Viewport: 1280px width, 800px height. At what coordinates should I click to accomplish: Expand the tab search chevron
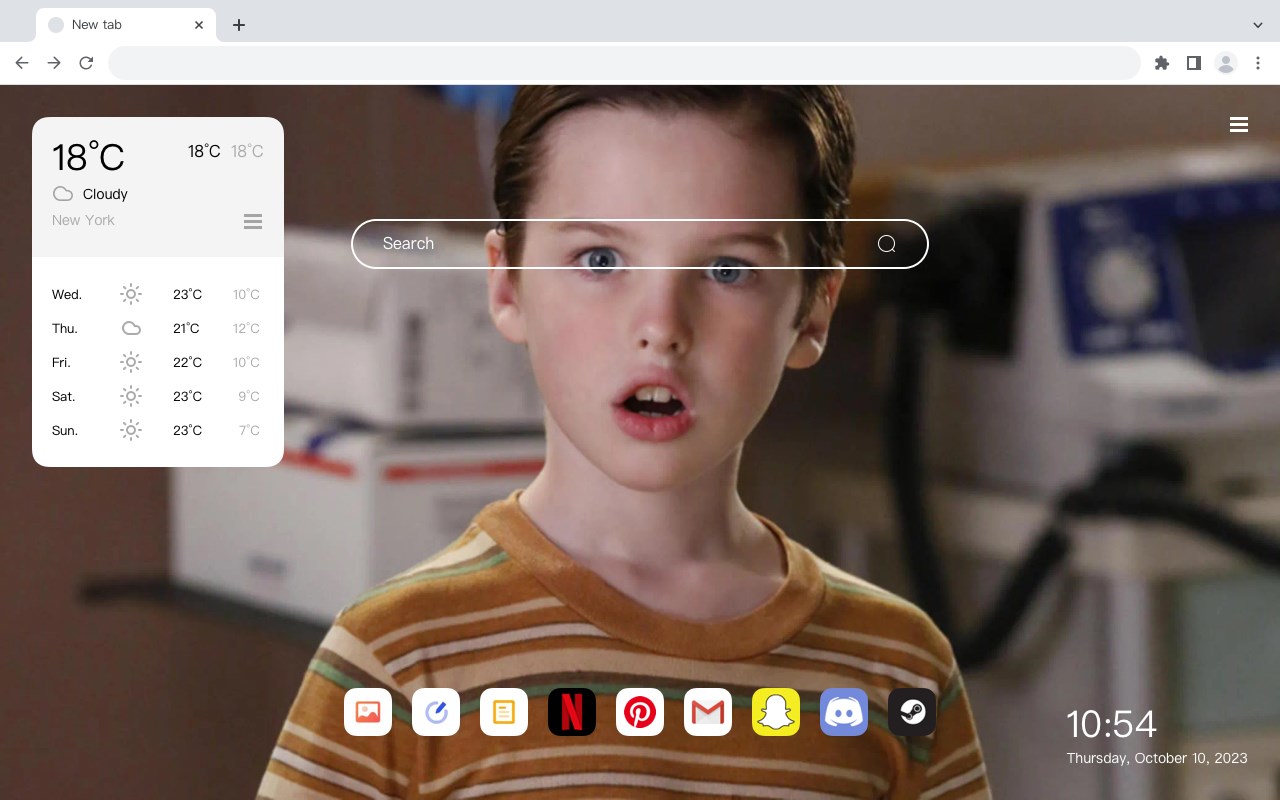tap(1258, 25)
